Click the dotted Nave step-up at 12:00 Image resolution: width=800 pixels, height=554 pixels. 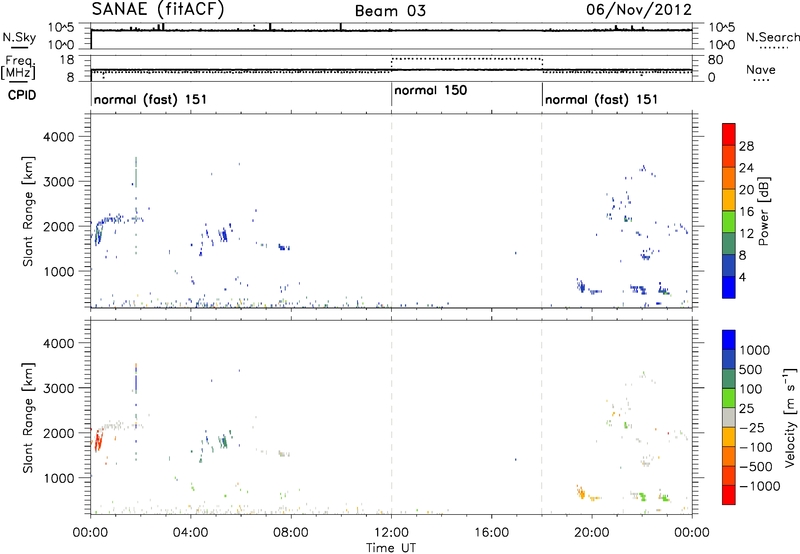click(x=391, y=65)
